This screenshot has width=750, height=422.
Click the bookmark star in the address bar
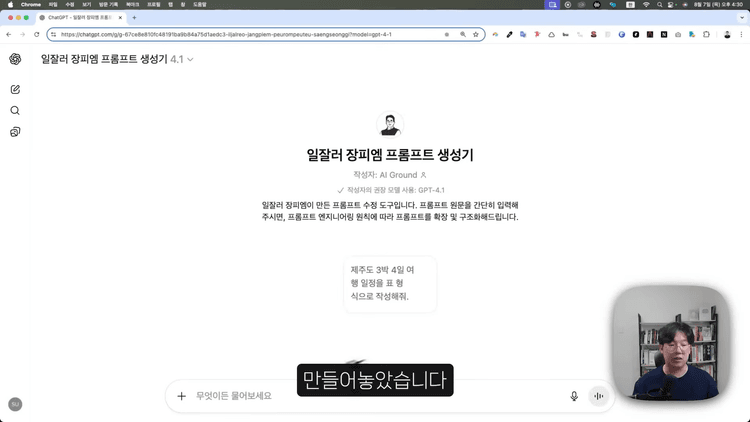(477, 34)
